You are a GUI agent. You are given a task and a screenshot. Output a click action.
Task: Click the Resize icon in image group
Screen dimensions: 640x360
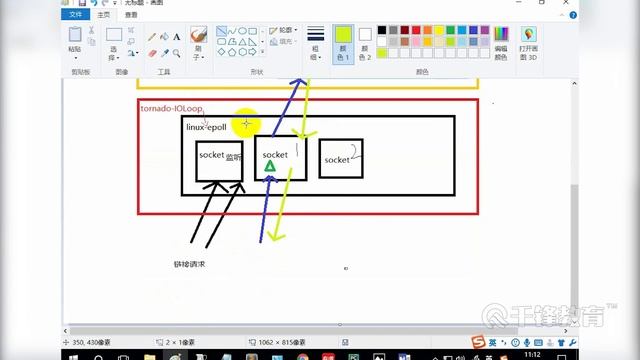[x=131, y=42]
